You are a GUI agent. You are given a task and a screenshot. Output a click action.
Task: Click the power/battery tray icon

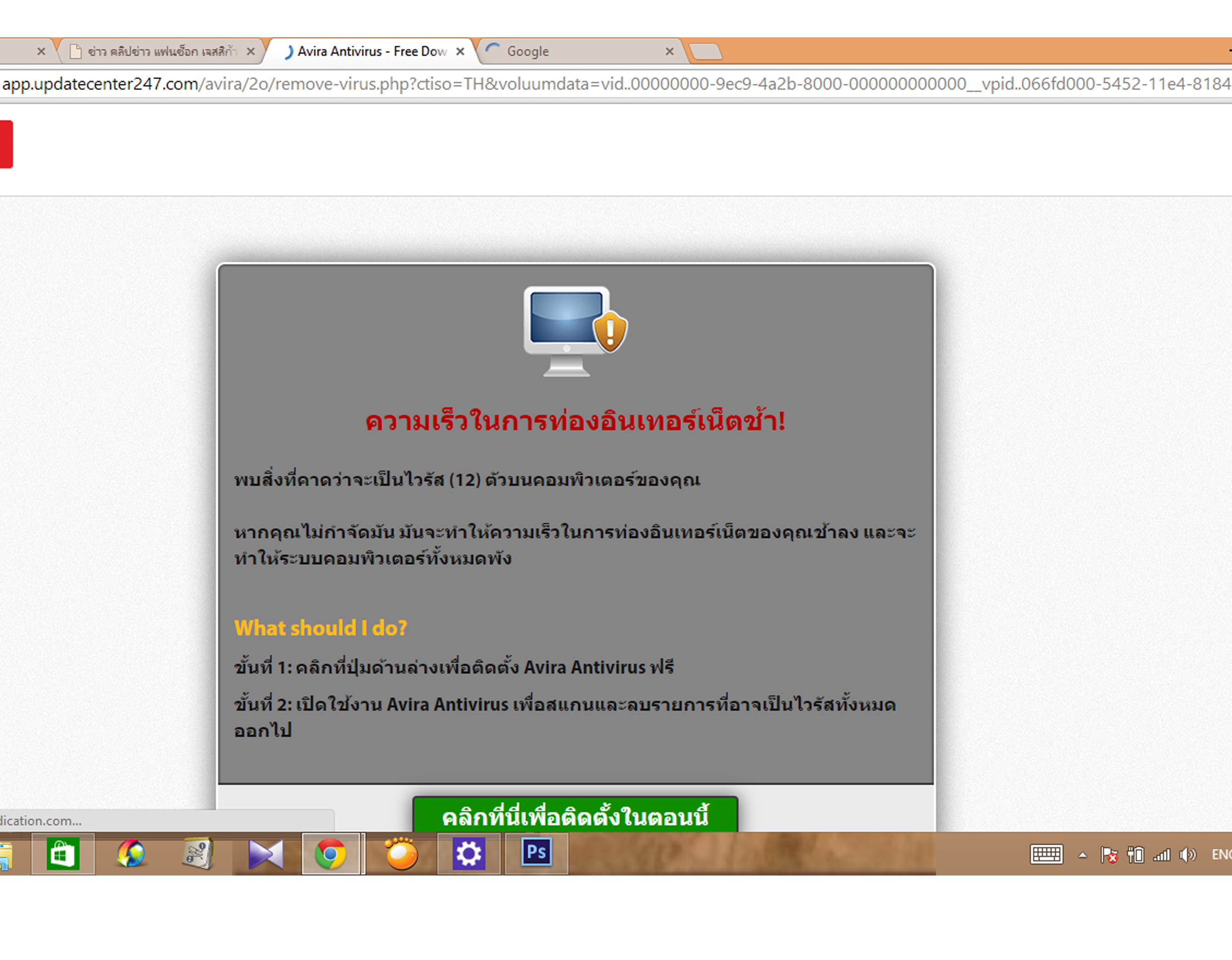pos(1135,856)
